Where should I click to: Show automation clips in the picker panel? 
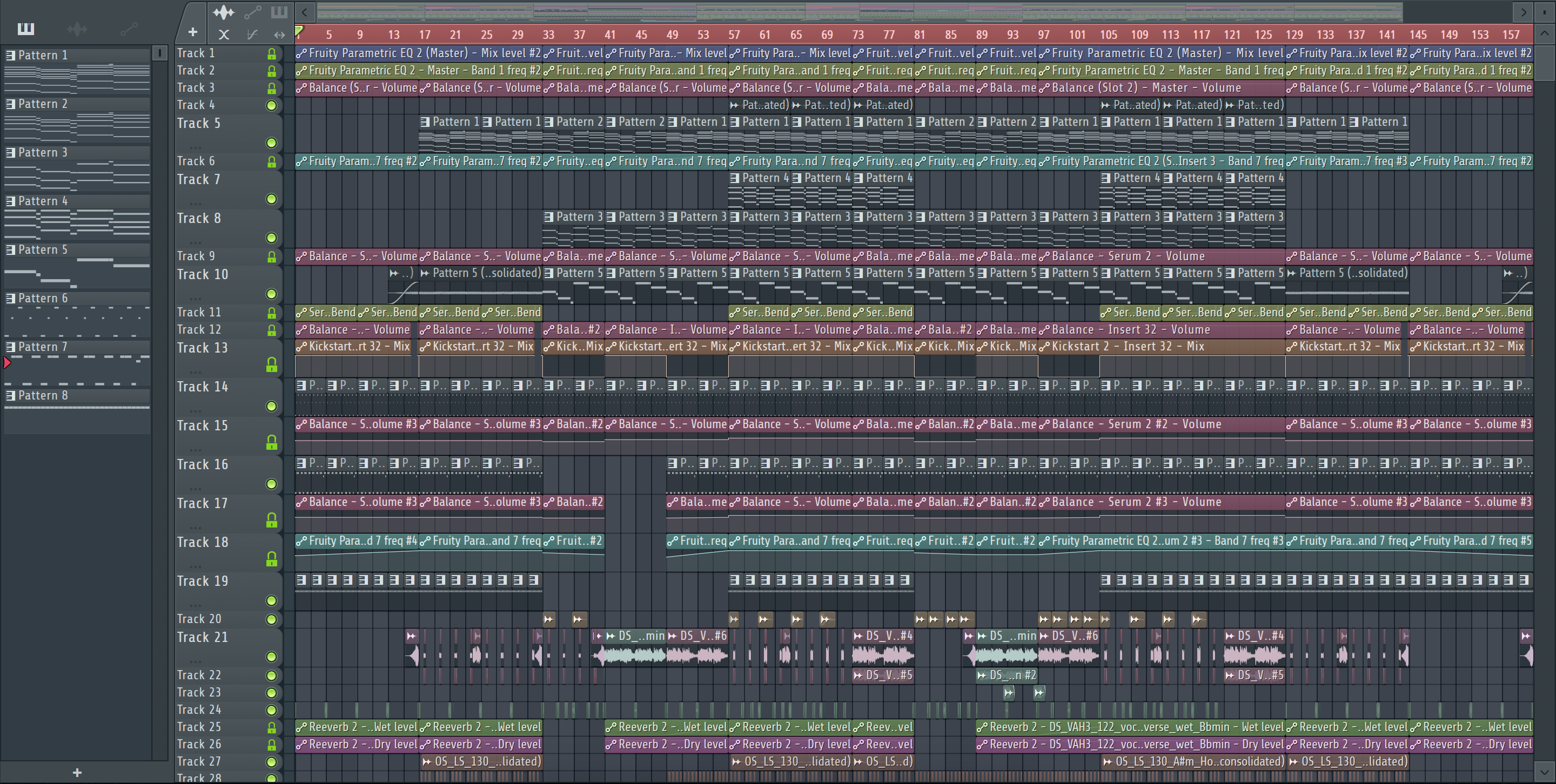point(129,29)
